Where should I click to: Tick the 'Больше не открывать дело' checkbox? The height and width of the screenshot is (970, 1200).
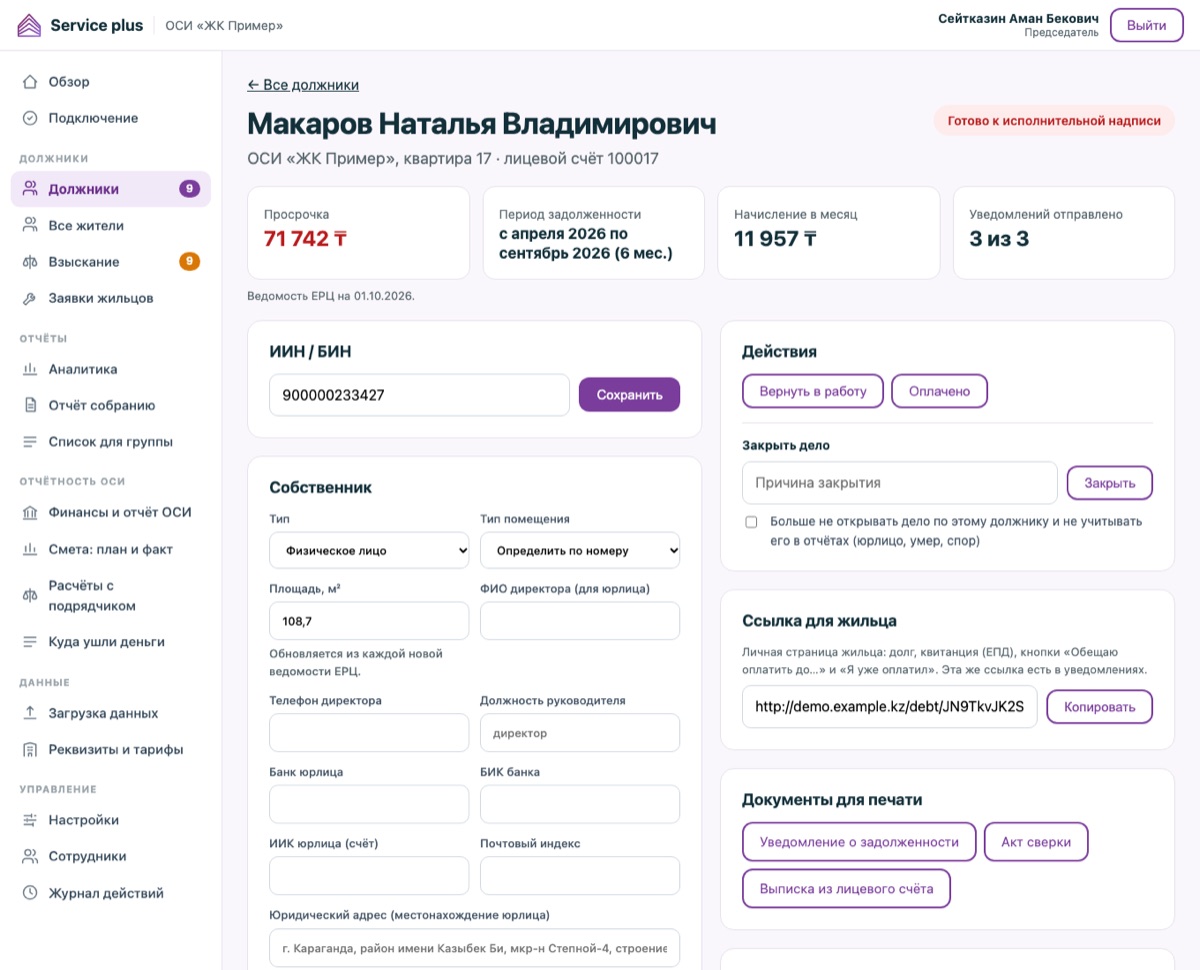751,522
